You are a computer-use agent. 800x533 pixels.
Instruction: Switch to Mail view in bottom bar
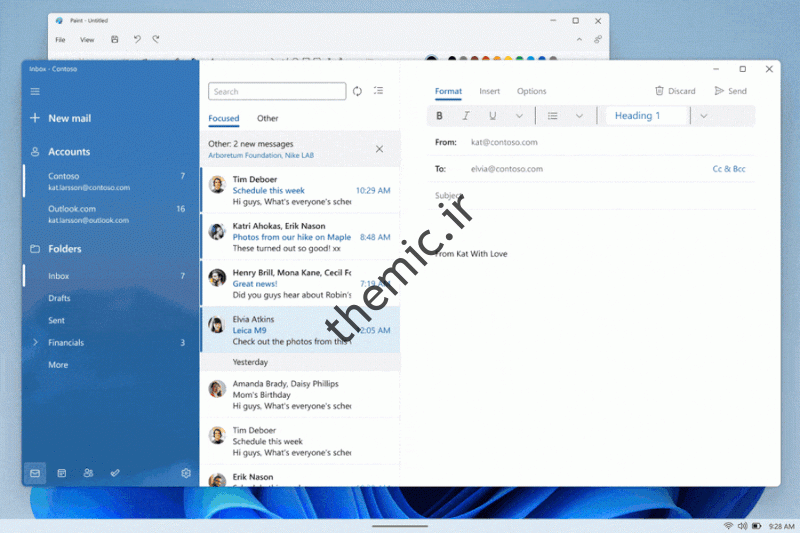point(35,473)
